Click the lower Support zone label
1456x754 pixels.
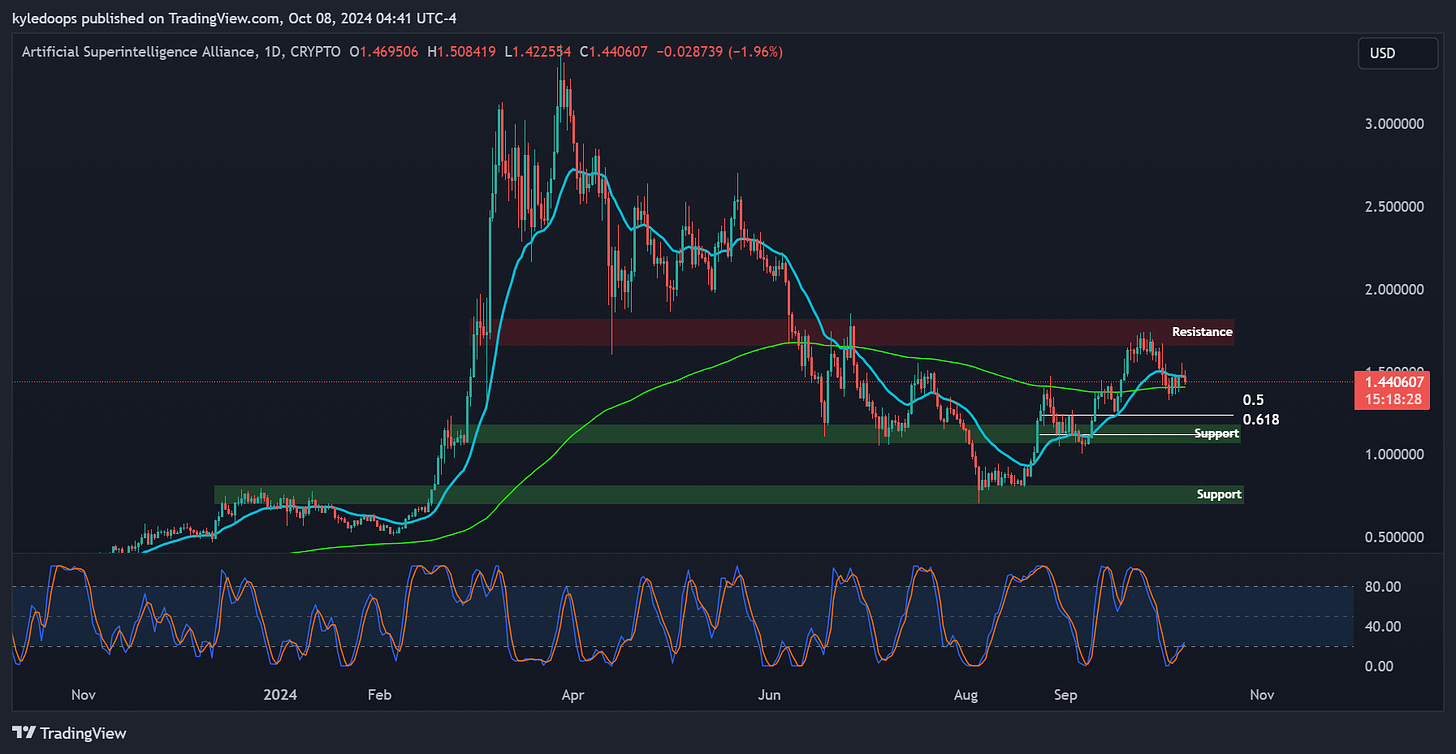coord(1219,494)
